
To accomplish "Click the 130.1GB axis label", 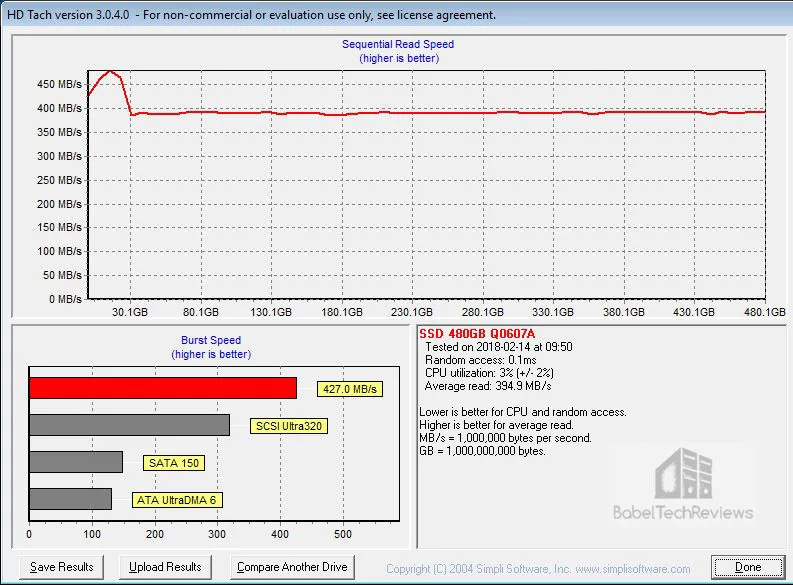I will [x=271, y=312].
